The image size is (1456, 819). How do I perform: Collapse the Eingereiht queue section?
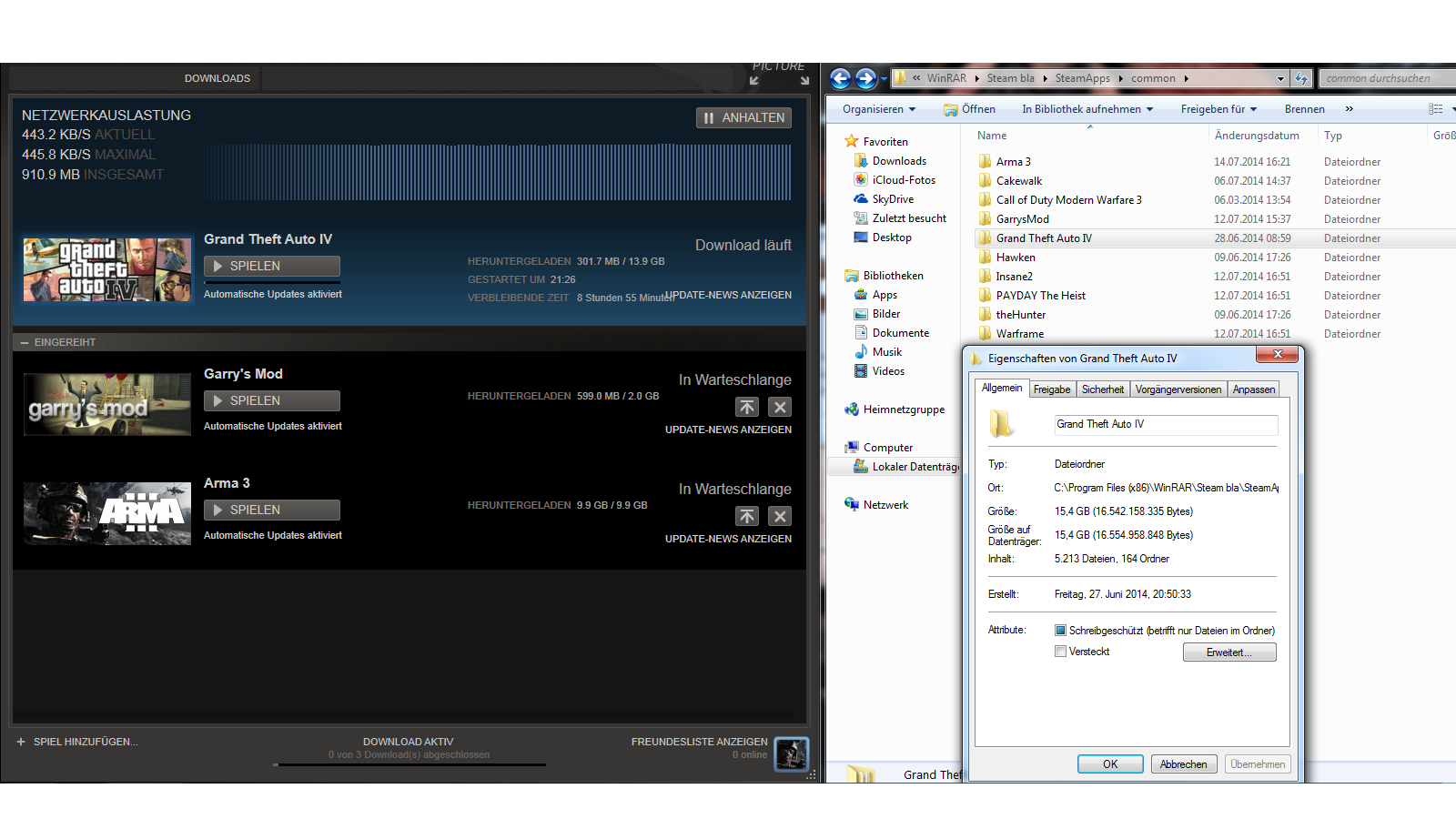tap(25, 342)
